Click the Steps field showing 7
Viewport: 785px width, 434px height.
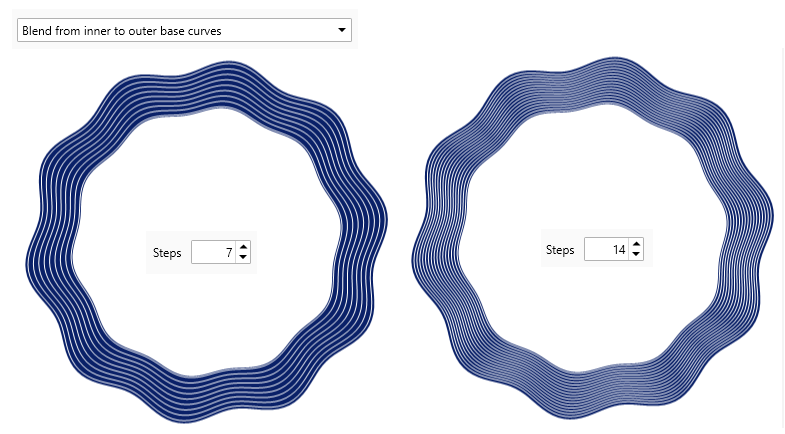pos(213,252)
